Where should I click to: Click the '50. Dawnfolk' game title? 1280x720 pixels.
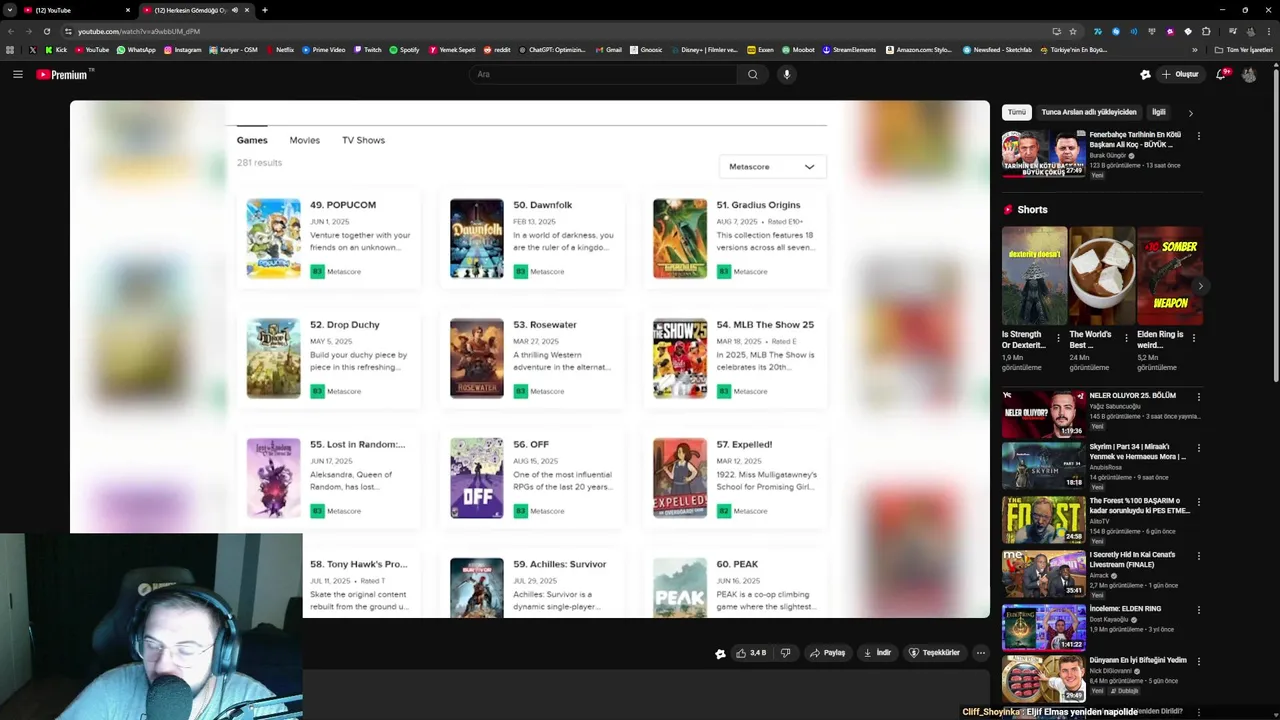click(542, 205)
